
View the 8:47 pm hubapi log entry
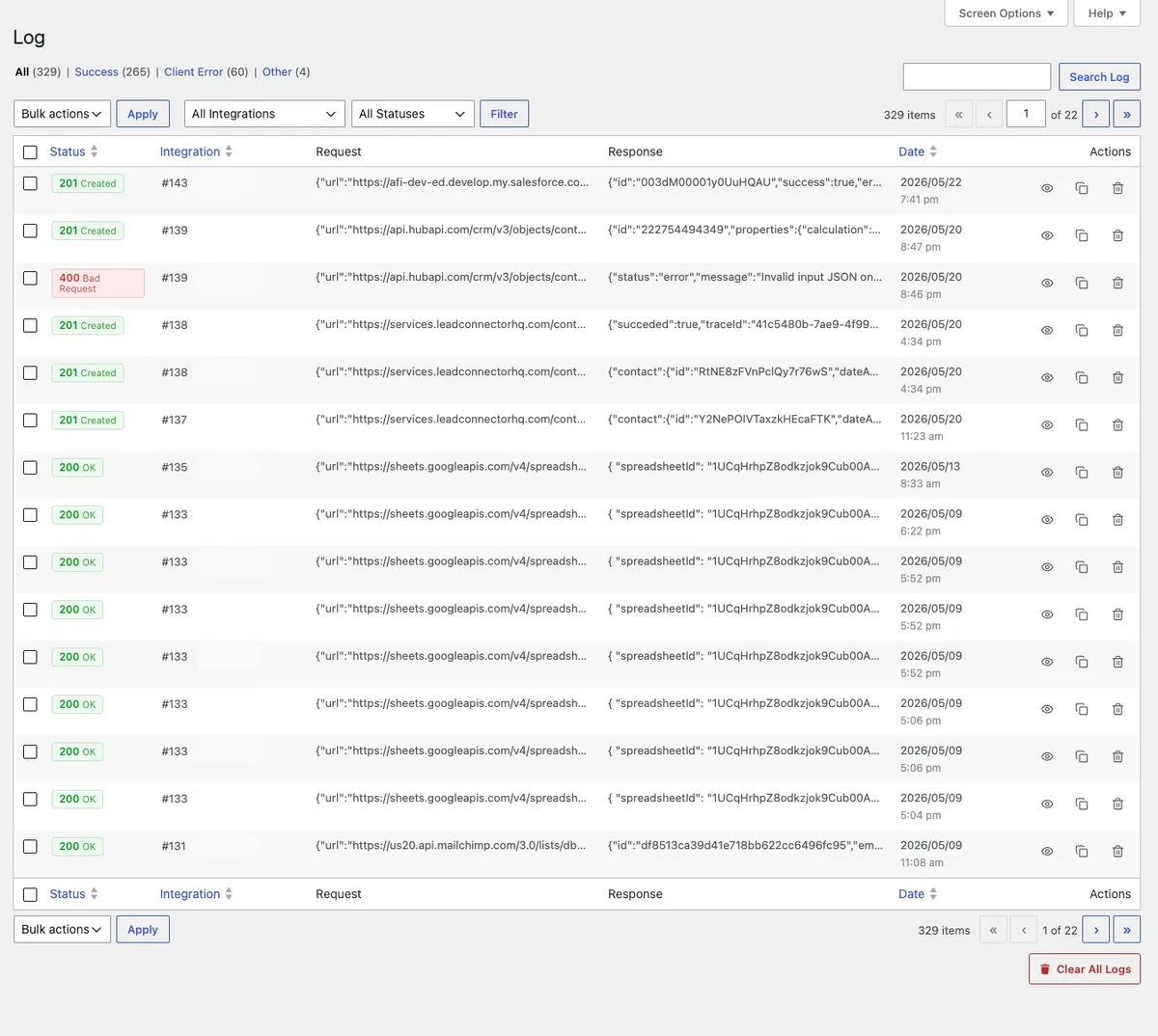pos(1047,235)
